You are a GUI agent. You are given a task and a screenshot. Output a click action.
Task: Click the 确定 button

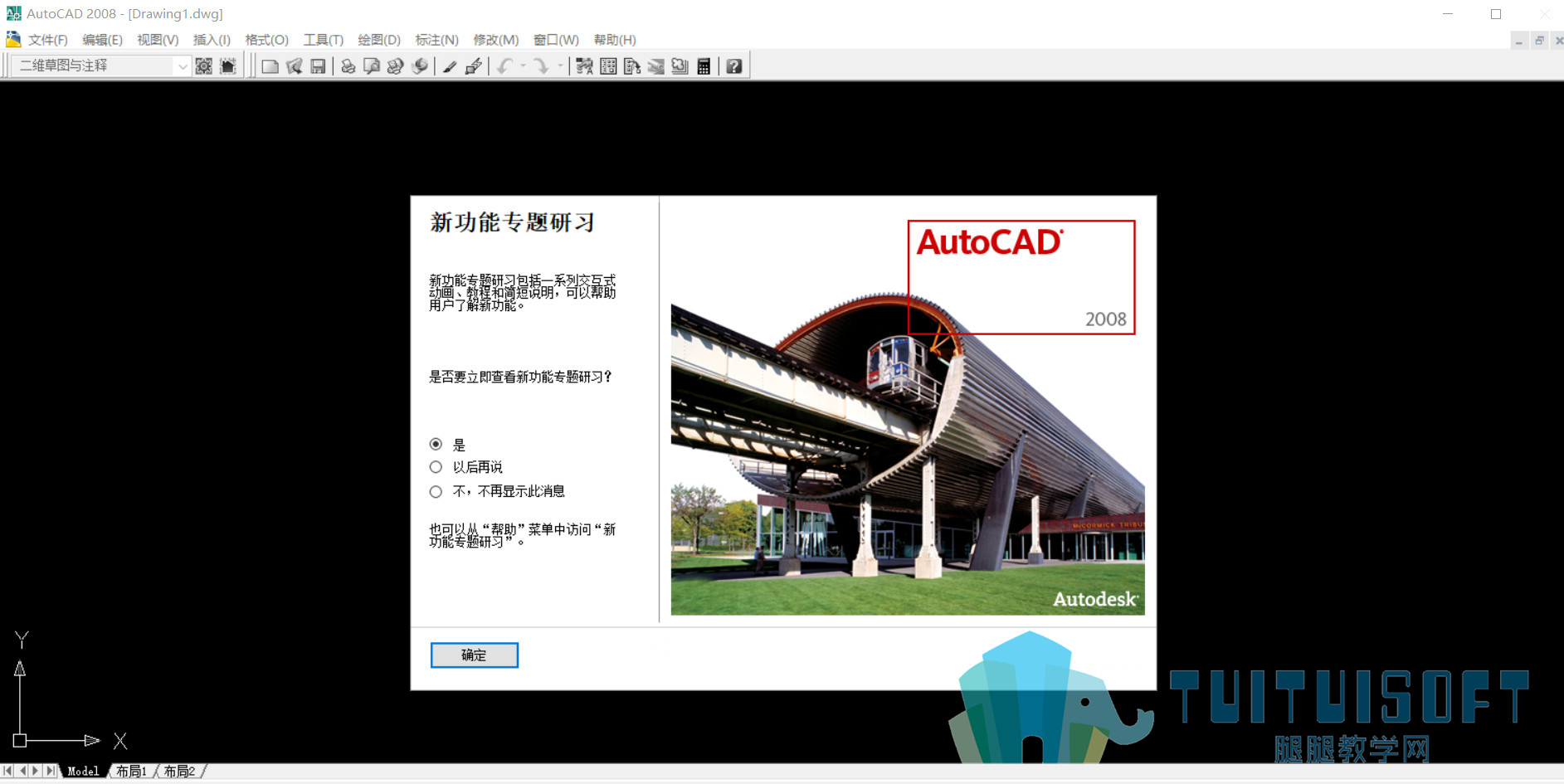pyautogui.click(x=475, y=655)
